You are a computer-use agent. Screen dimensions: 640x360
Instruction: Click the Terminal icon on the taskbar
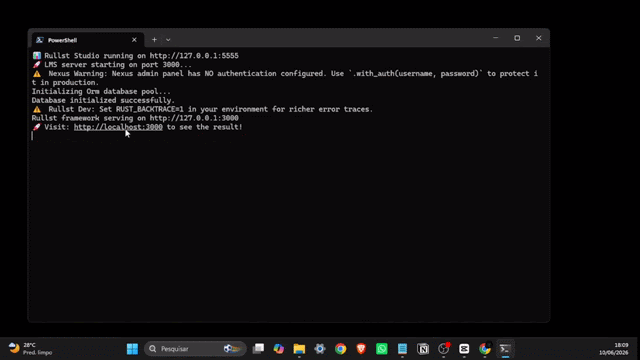[505, 349]
